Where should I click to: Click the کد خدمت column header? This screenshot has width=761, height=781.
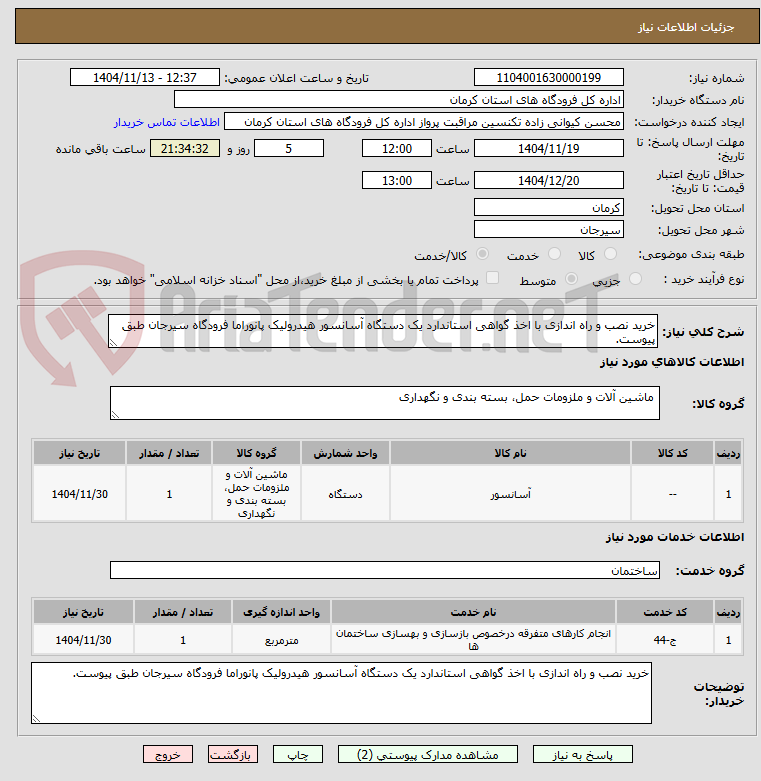(x=665, y=612)
